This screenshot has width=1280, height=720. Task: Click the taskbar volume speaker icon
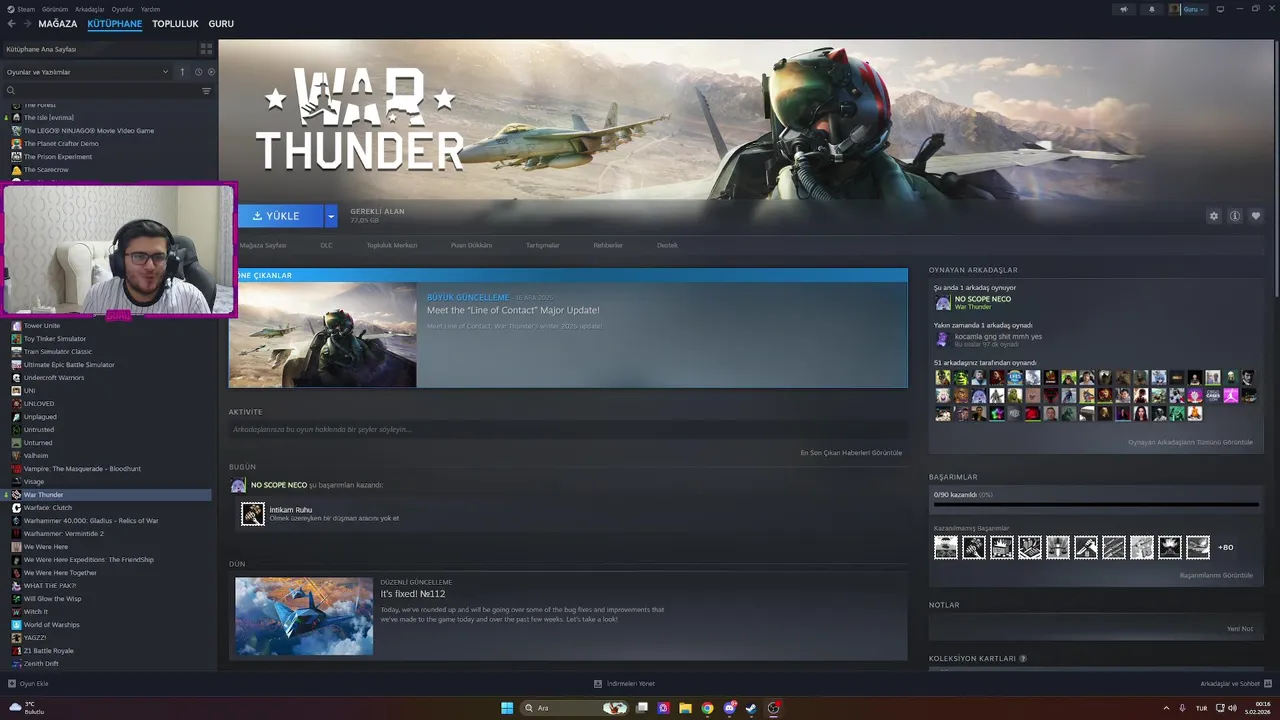click(1232, 708)
